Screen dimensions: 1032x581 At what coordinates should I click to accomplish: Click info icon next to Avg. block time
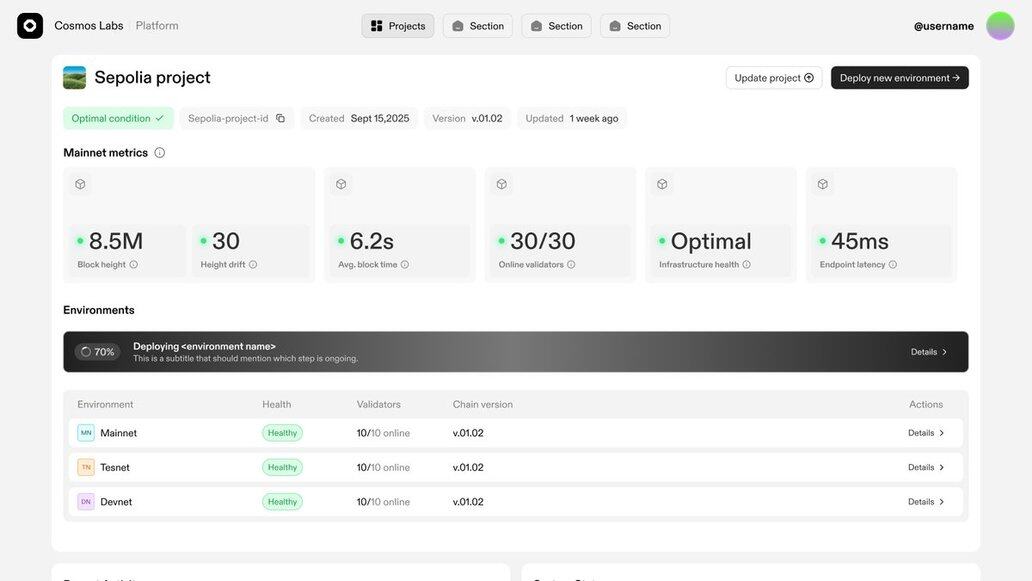(405, 265)
